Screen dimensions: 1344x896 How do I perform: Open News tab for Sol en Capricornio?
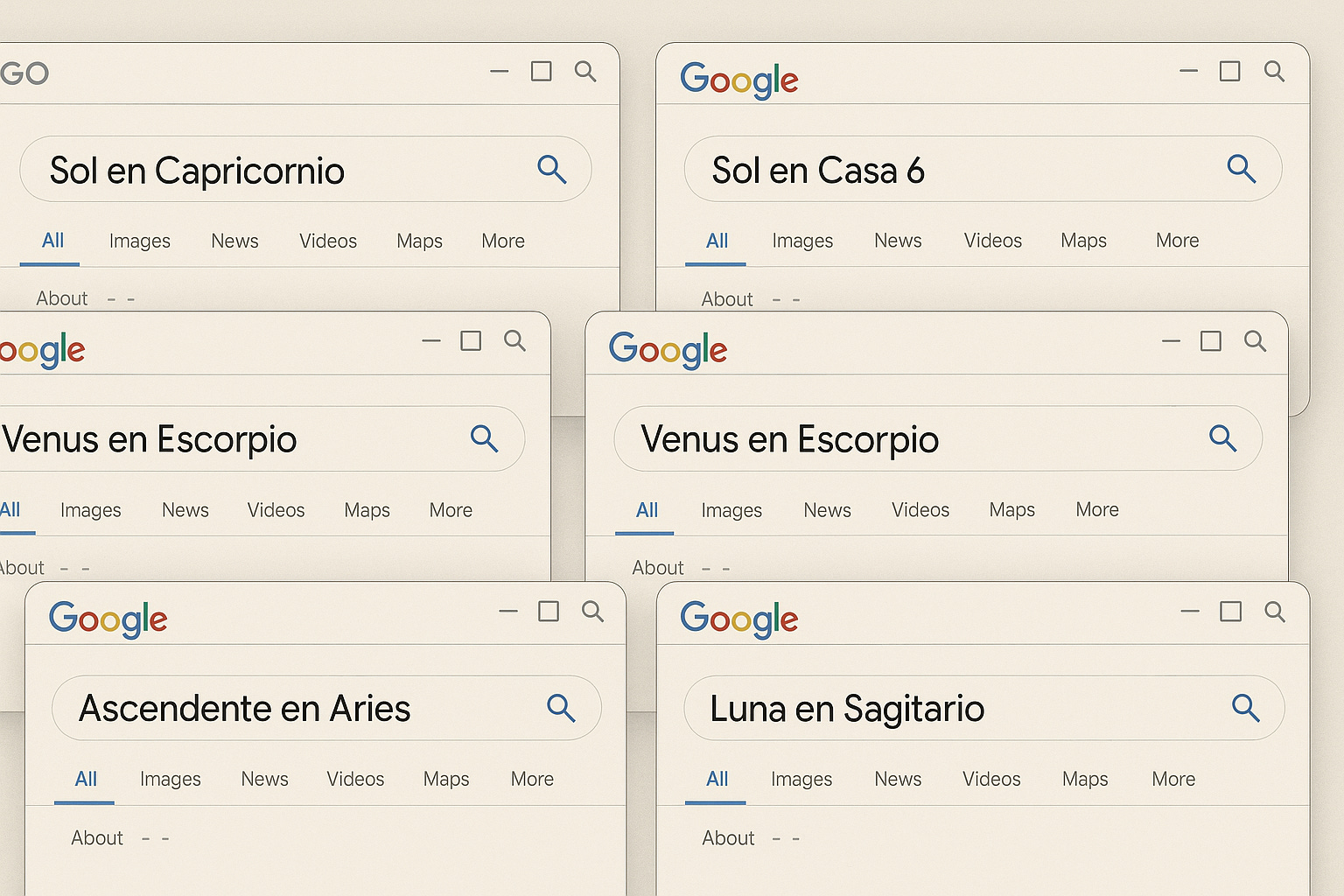point(234,241)
